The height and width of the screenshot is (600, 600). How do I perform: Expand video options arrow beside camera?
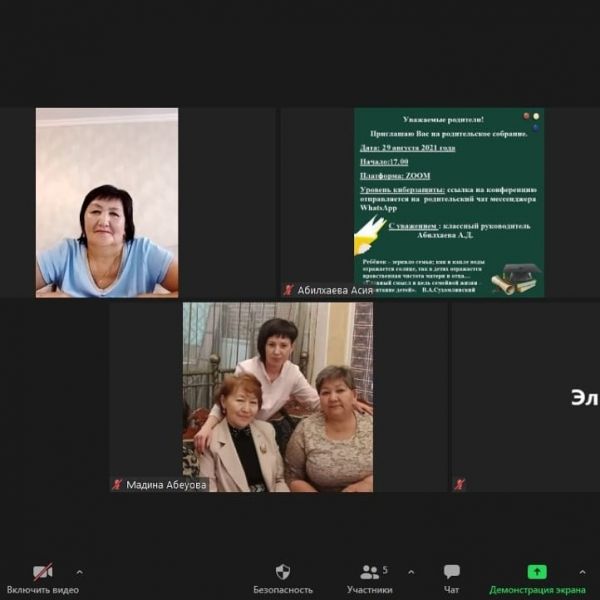[x=79, y=572]
